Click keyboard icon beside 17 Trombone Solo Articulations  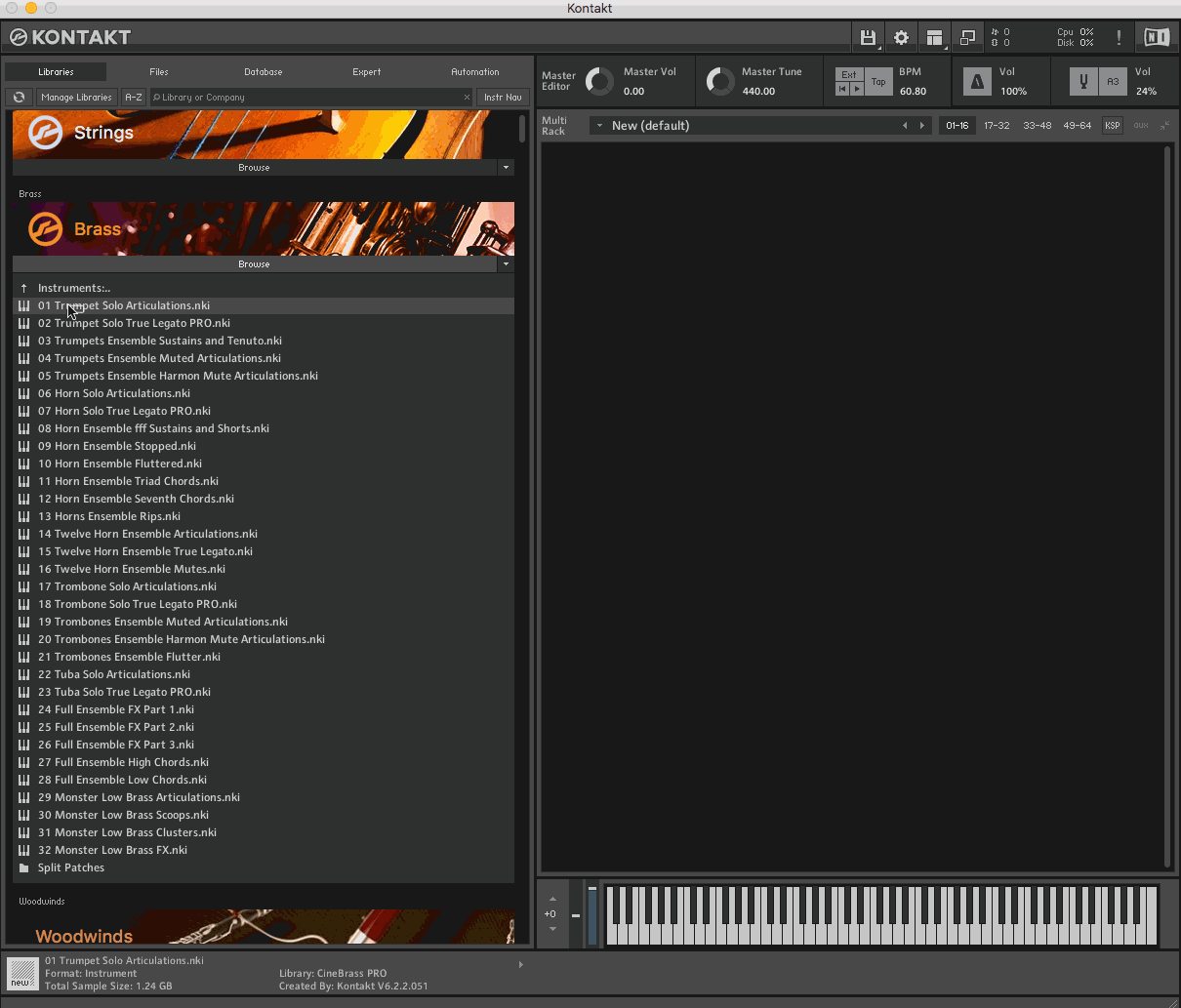pyautogui.click(x=23, y=586)
